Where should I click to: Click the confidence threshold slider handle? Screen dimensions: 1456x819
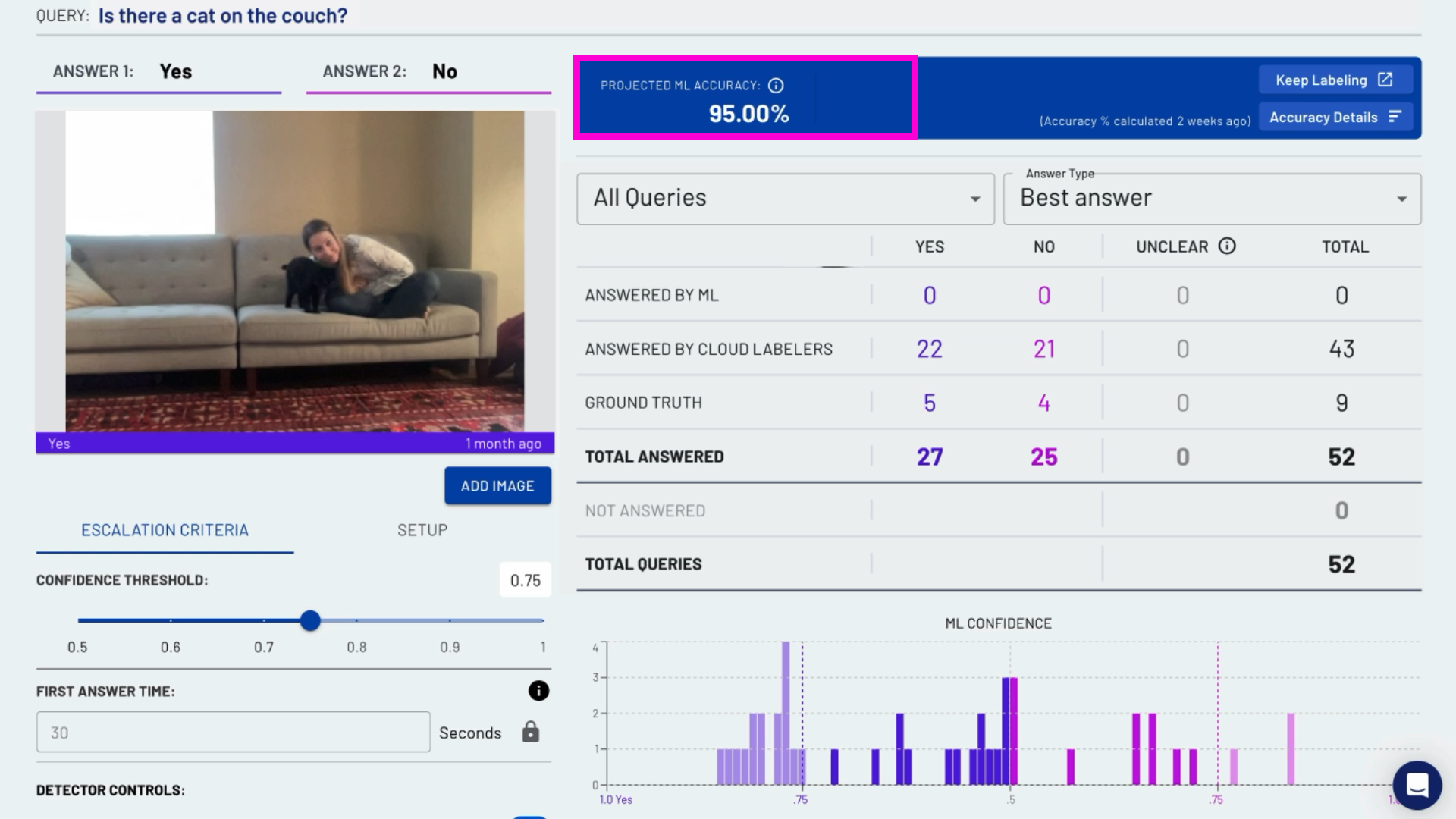coord(310,620)
